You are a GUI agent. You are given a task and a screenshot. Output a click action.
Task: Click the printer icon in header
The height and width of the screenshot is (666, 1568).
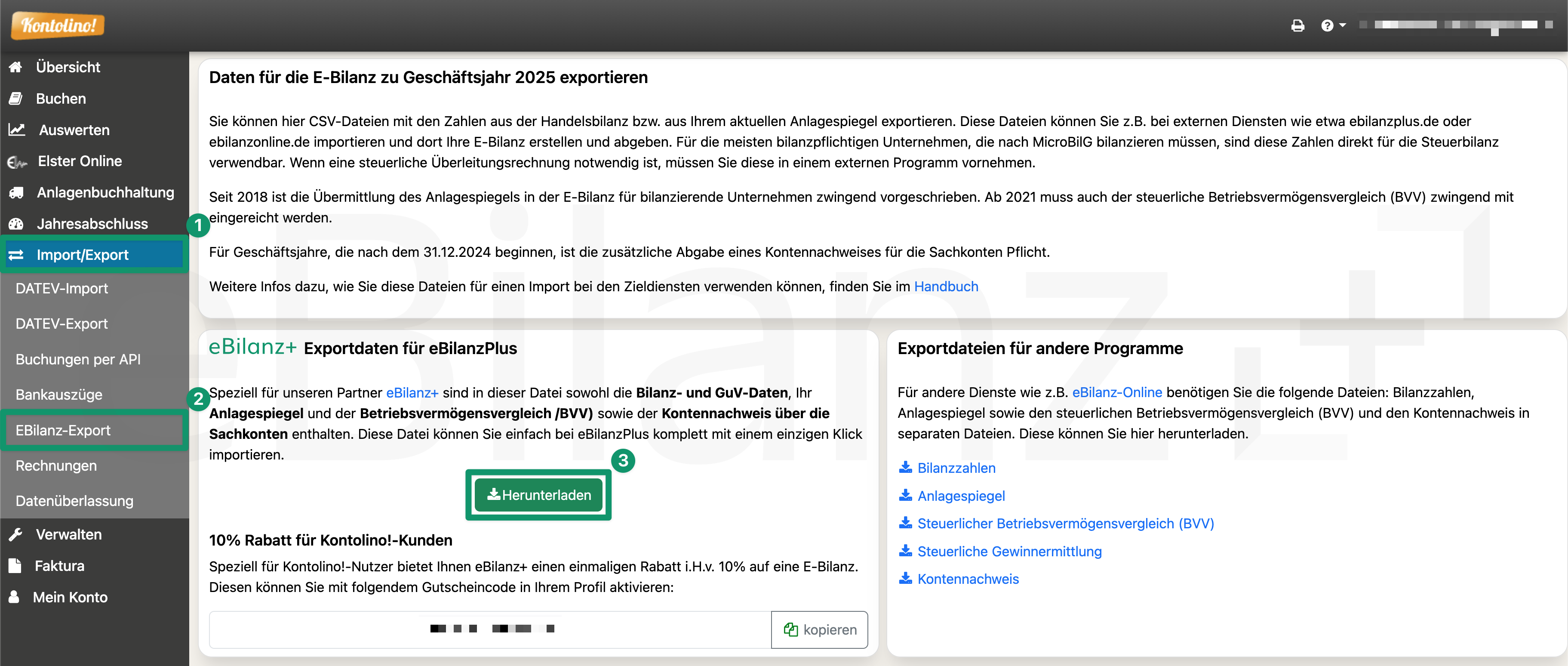[1298, 25]
